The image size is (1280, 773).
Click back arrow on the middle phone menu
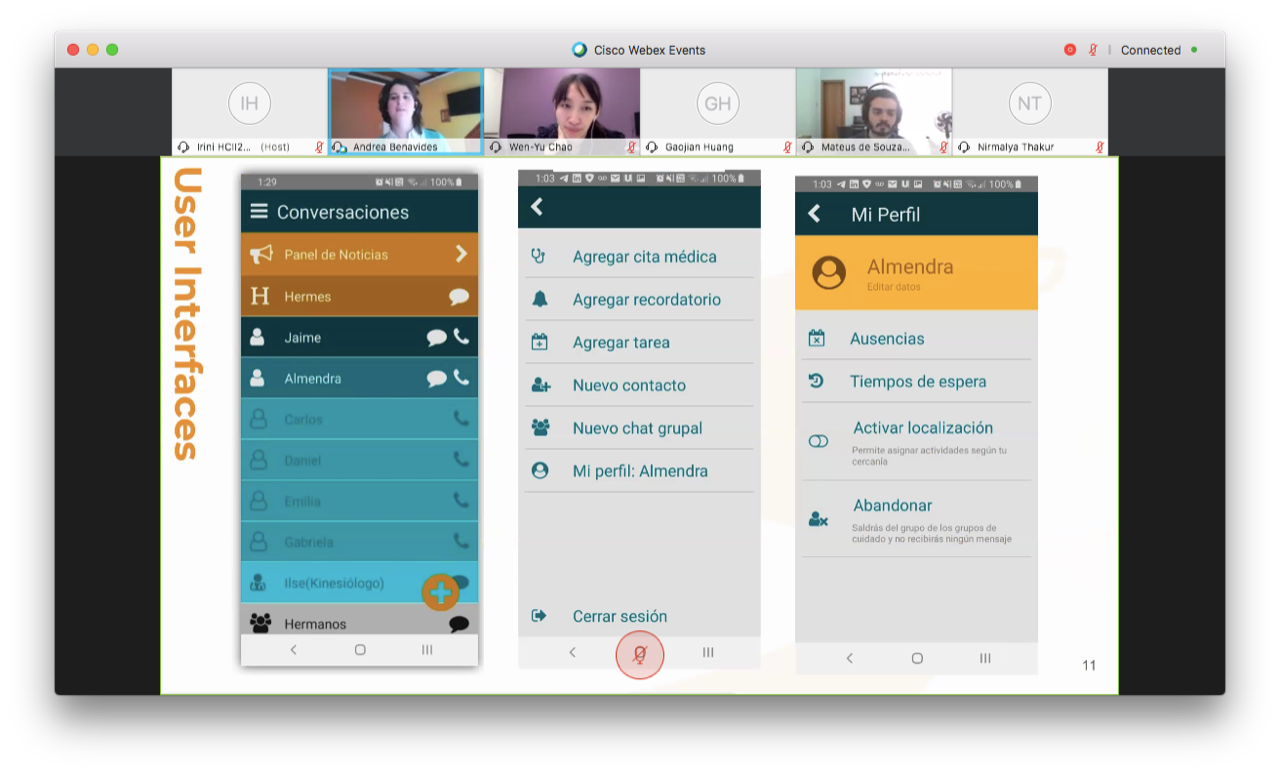pos(537,206)
